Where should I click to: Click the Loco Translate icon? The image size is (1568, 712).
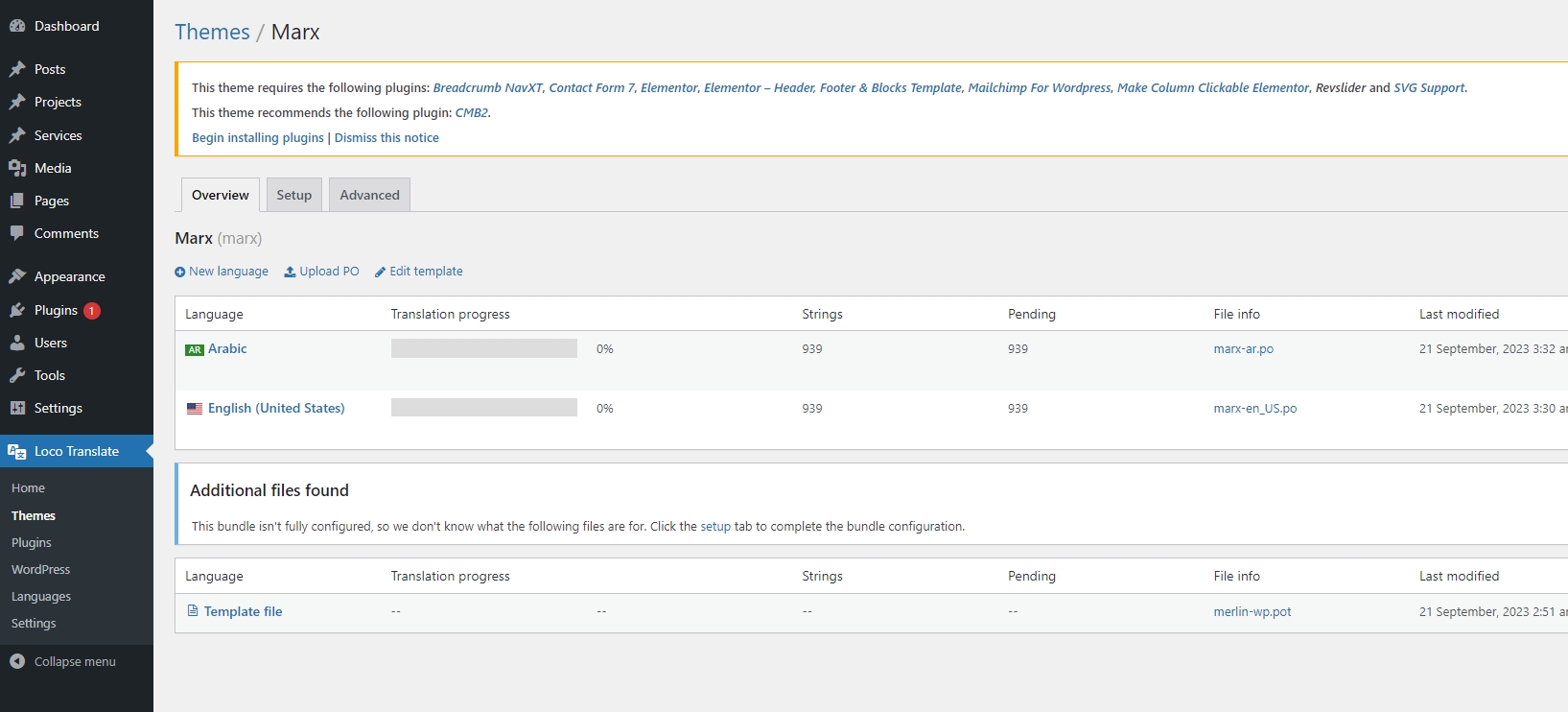17,451
